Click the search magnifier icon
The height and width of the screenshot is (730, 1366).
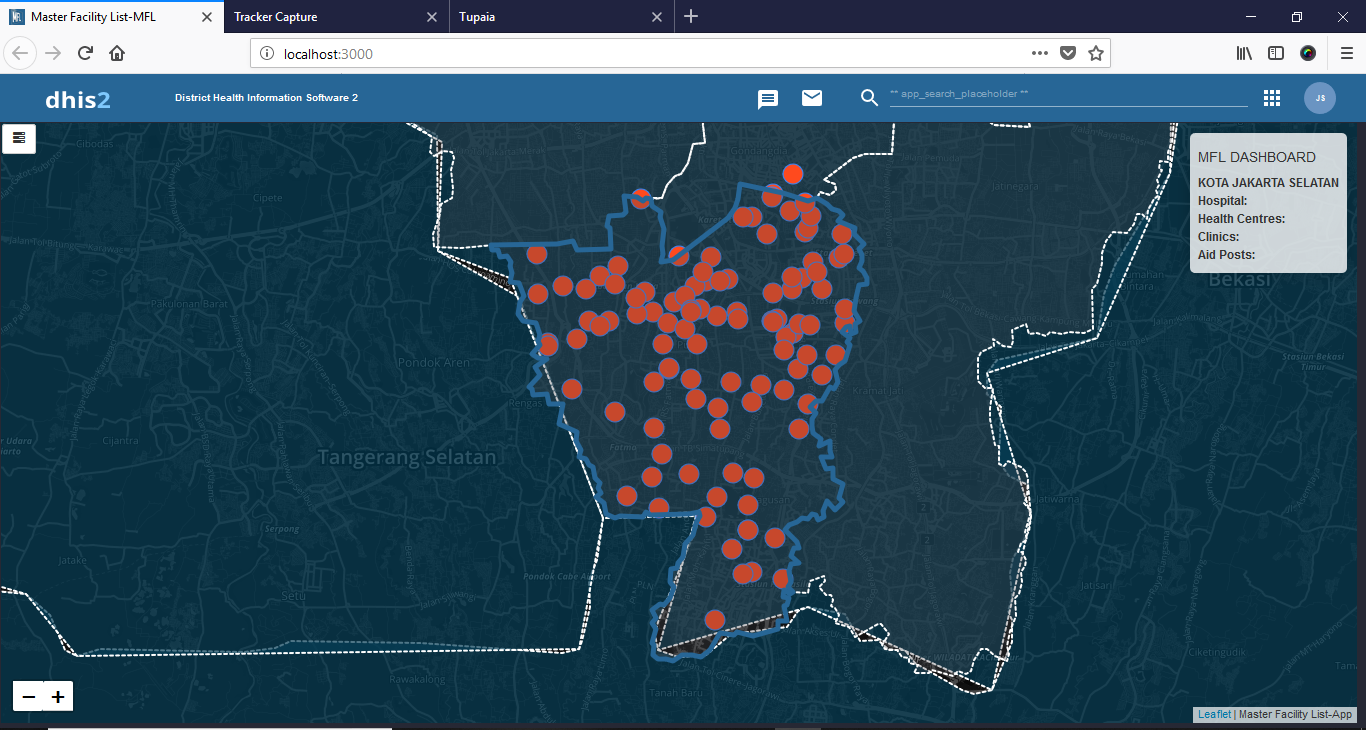coord(870,97)
